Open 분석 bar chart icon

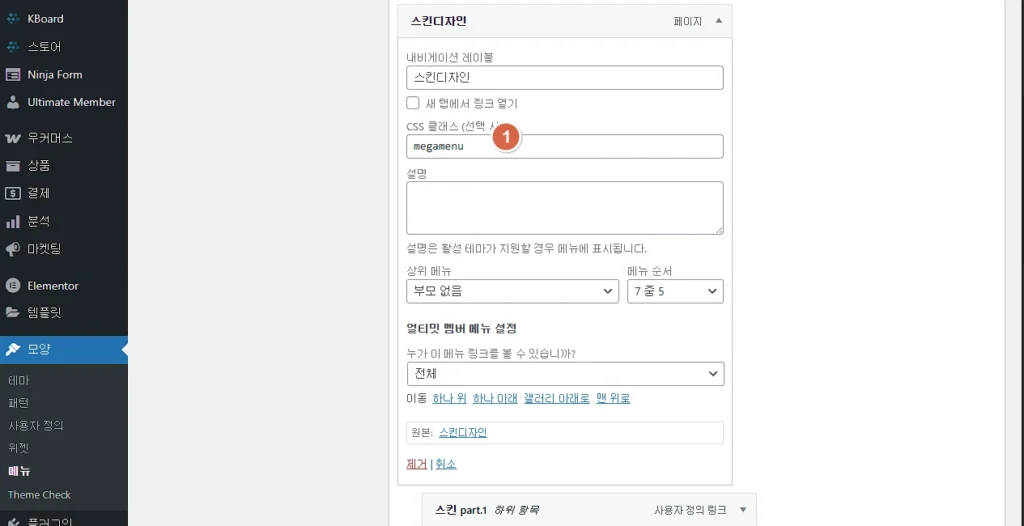pyautogui.click(x=12, y=222)
